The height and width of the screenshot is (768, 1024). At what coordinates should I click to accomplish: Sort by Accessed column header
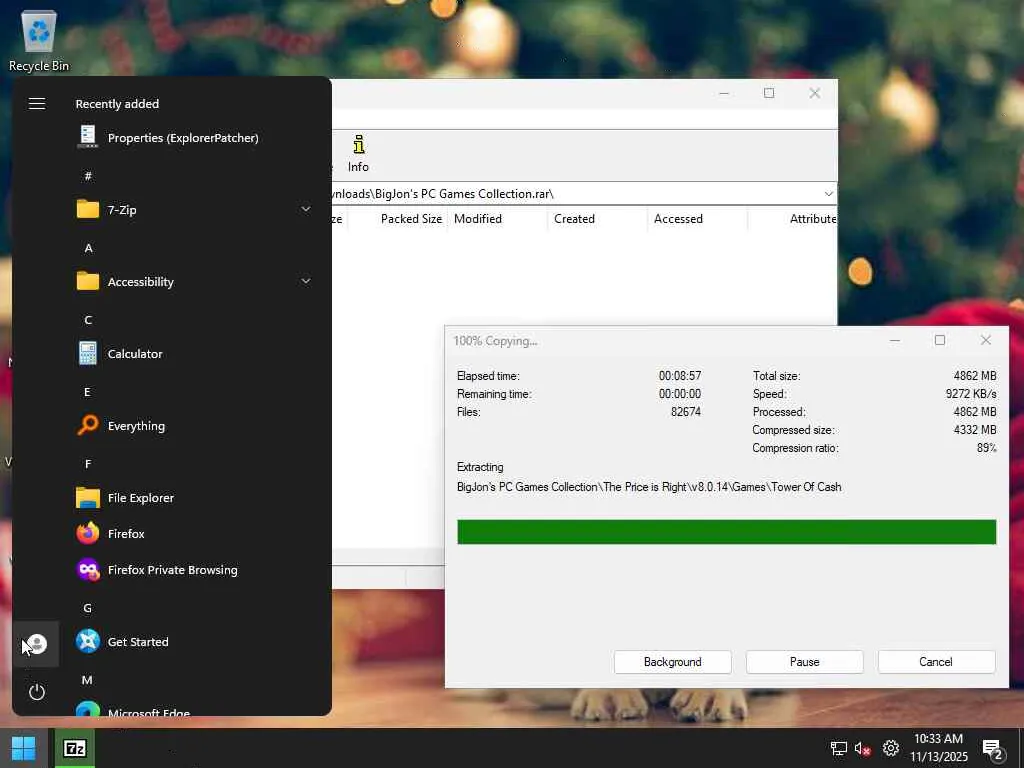click(678, 219)
